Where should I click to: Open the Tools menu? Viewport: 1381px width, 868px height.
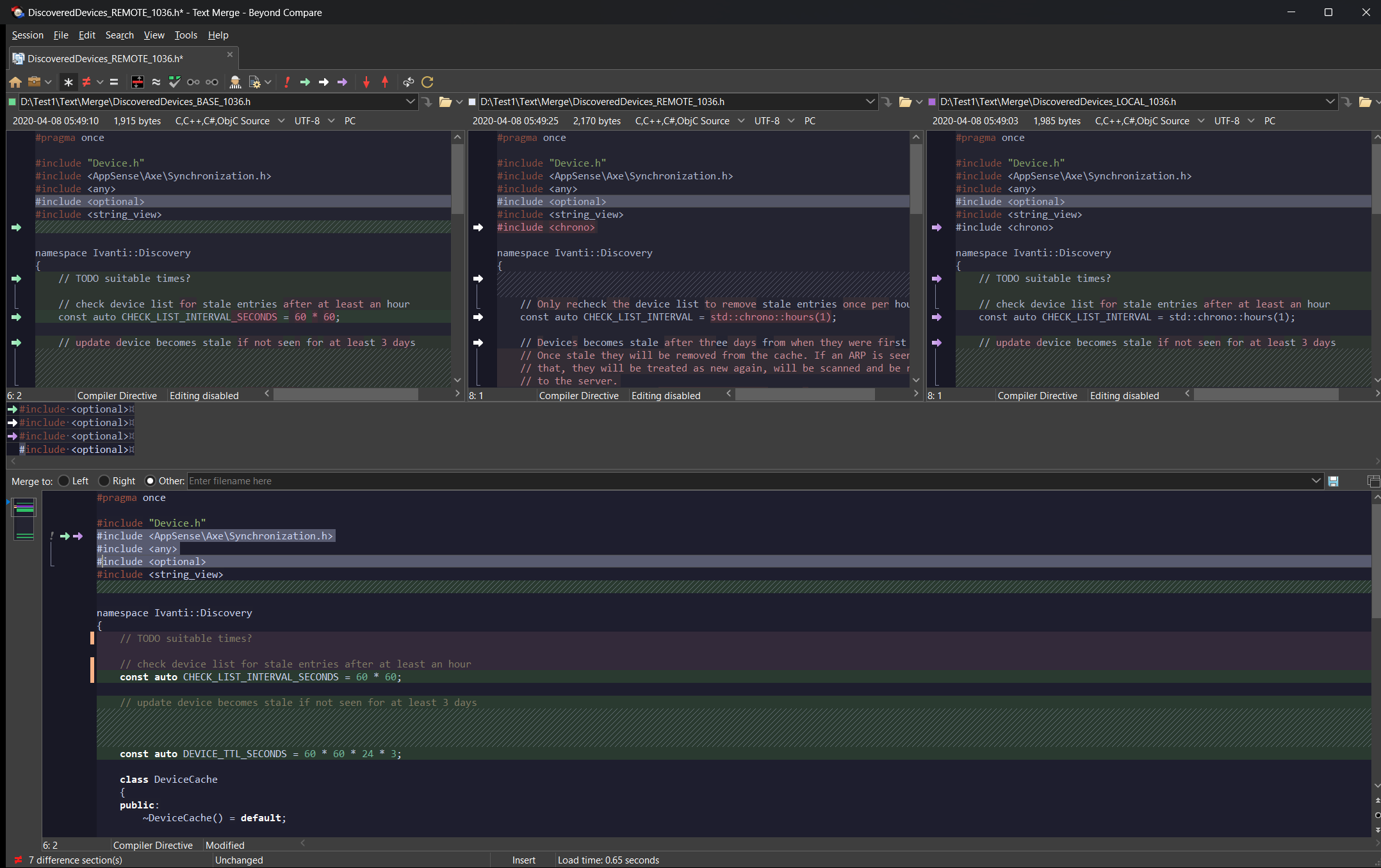tap(186, 35)
